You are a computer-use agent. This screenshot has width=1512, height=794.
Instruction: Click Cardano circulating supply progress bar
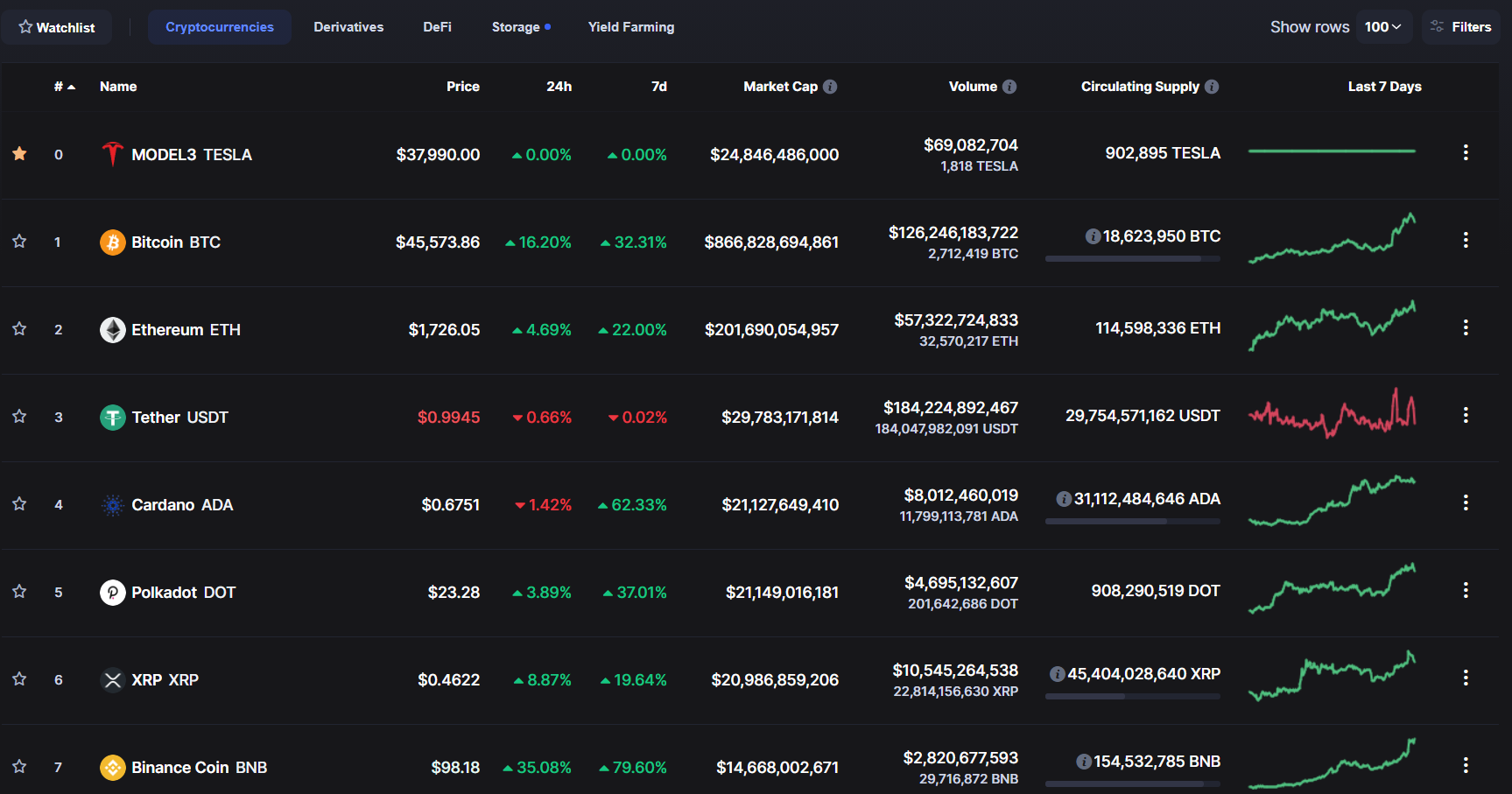[x=1133, y=521]
